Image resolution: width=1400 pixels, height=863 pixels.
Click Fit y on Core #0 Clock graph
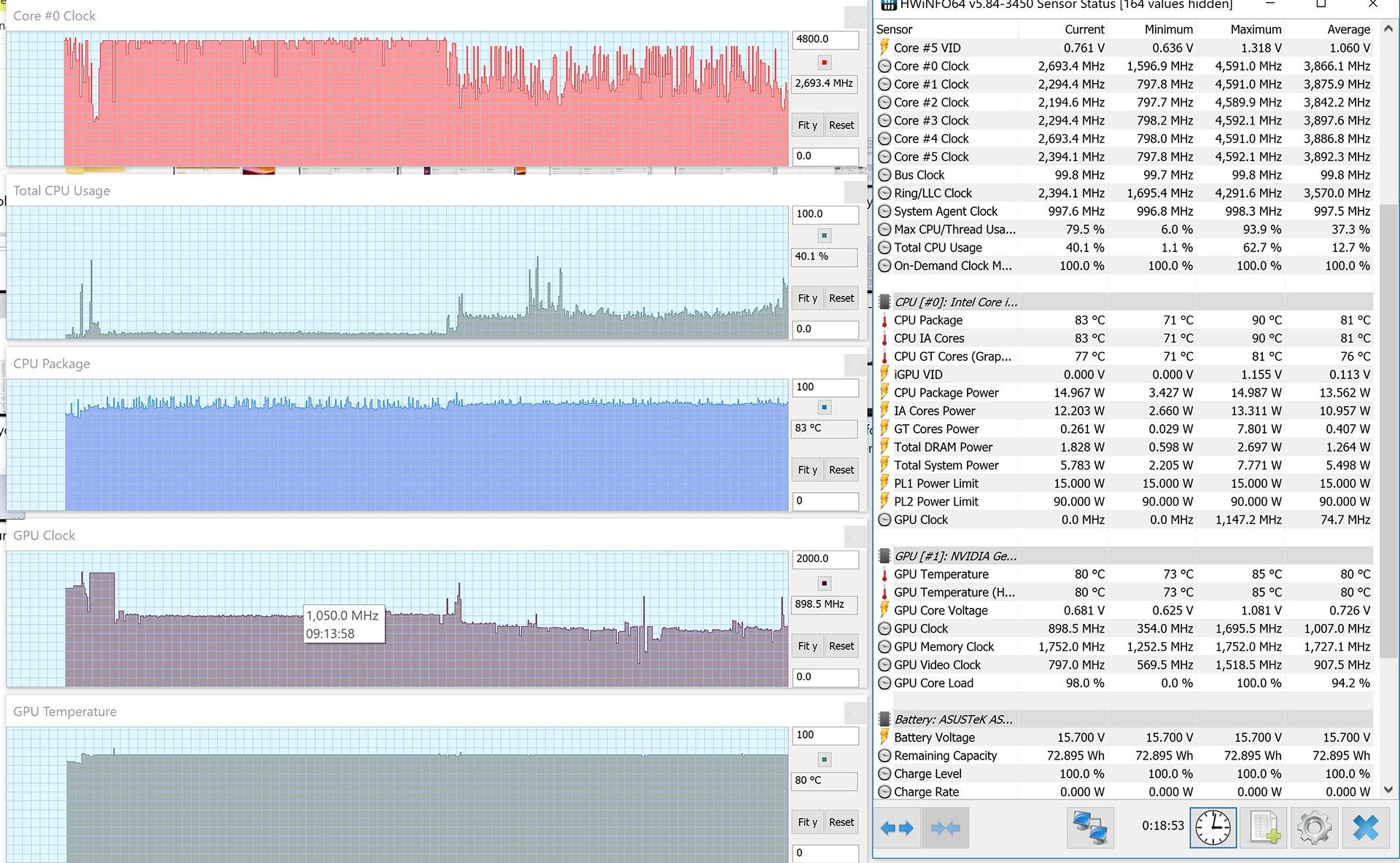tap(807, 125)
